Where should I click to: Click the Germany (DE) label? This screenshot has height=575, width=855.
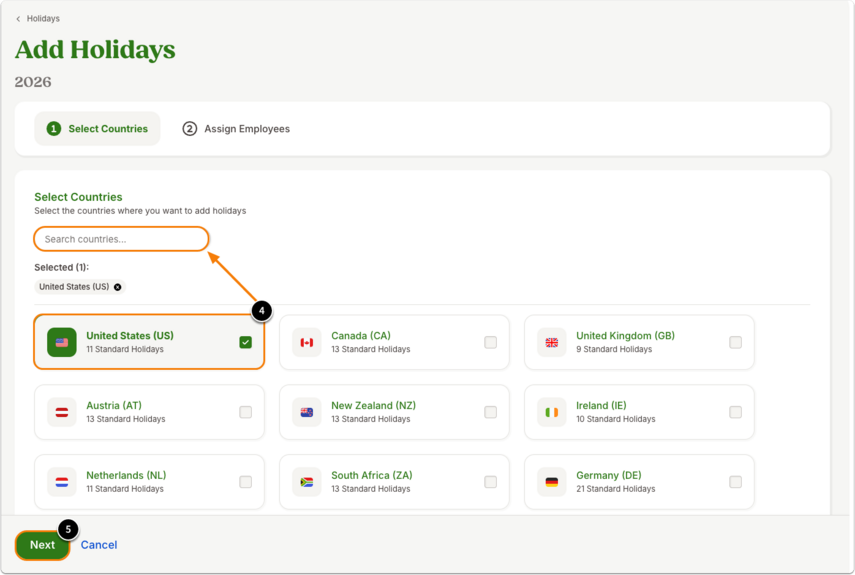click(x=609, y=475)
